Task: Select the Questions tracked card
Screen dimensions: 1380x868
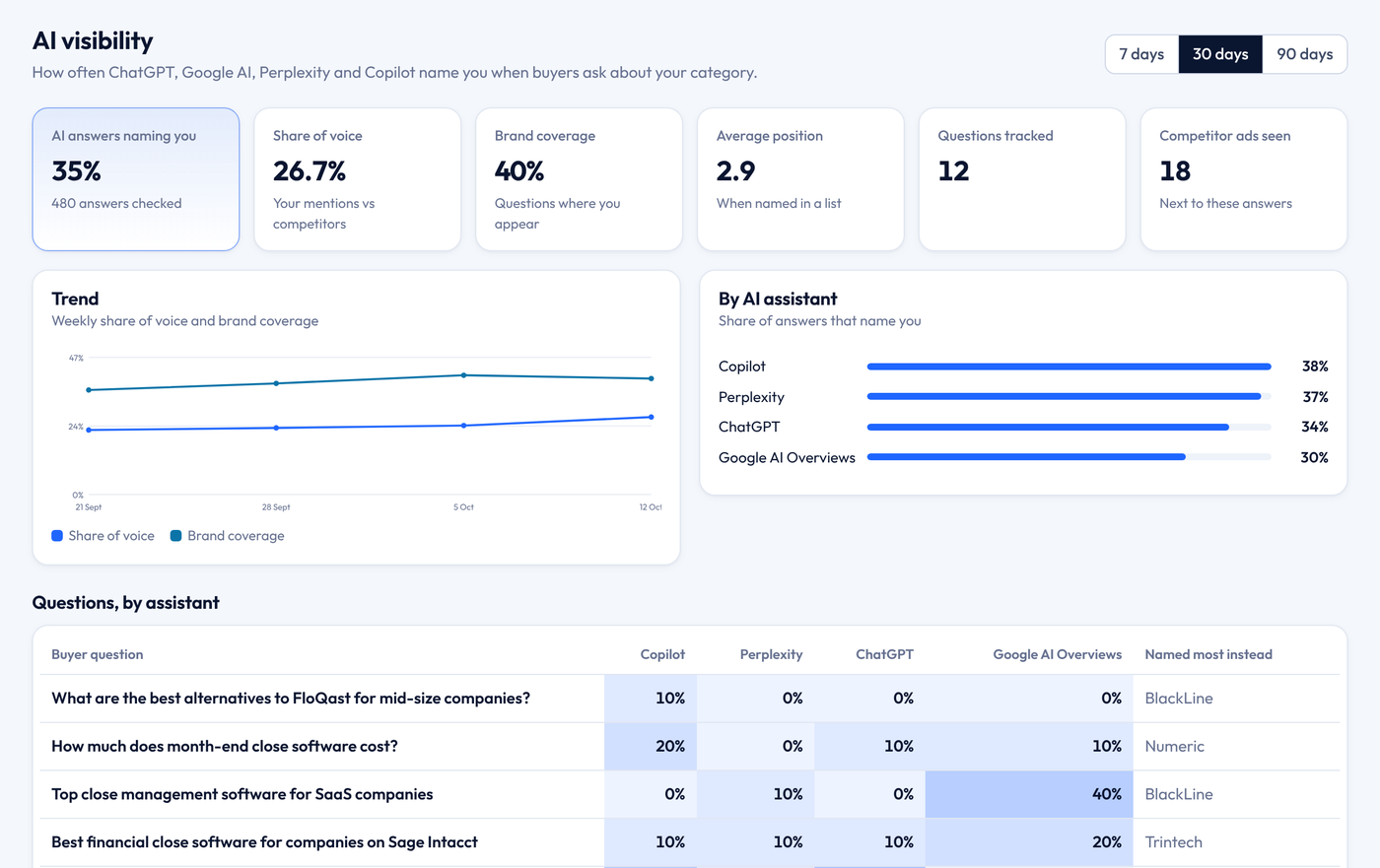Action: pos(1022,179)
